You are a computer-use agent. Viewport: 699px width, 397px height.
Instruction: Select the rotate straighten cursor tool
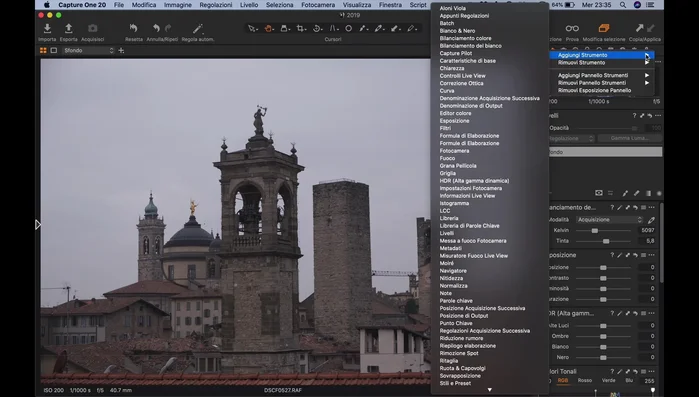pyautogui.click(x=317, y=29)
